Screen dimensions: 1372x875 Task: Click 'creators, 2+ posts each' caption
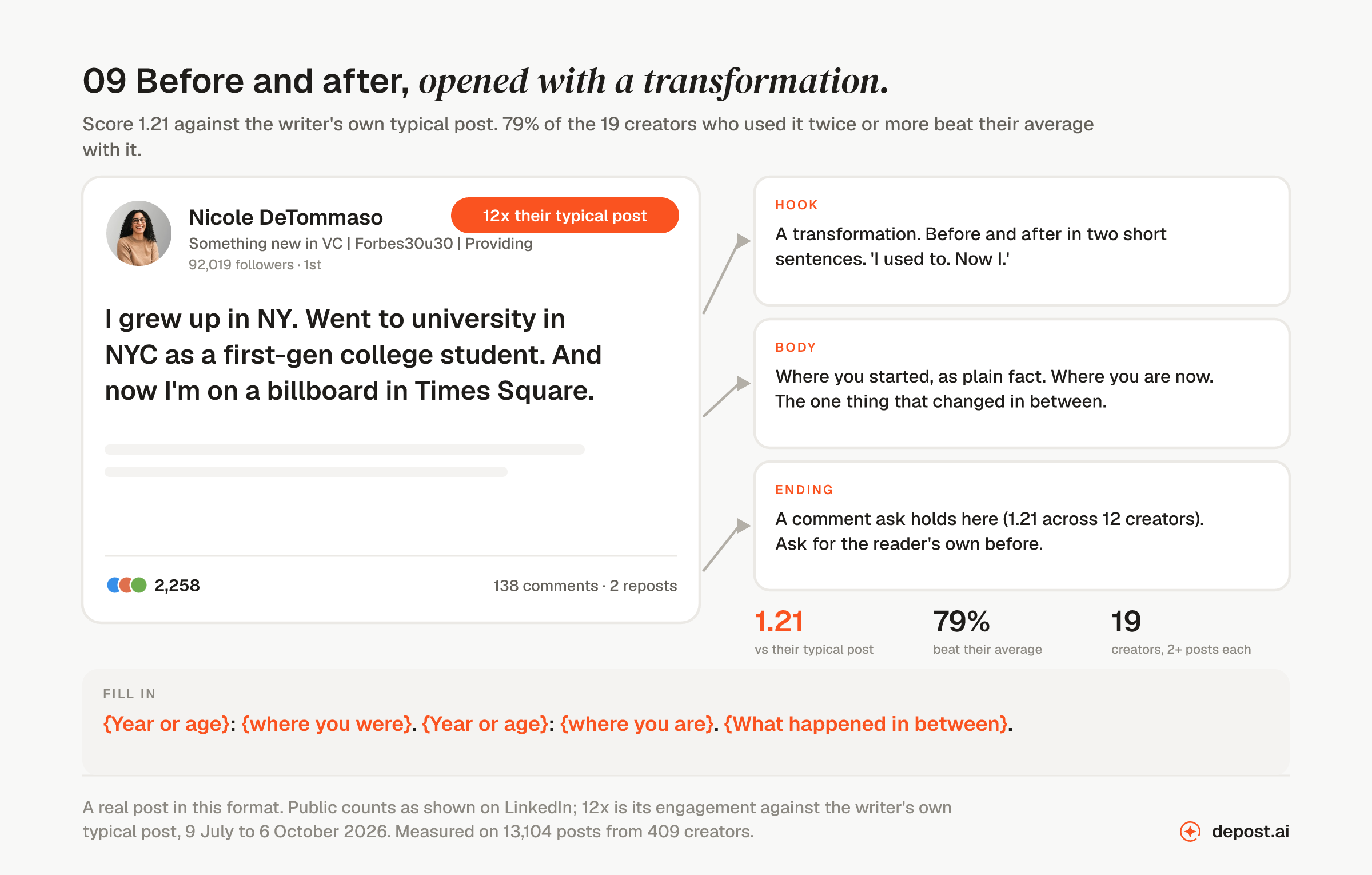pos(1181,649)
